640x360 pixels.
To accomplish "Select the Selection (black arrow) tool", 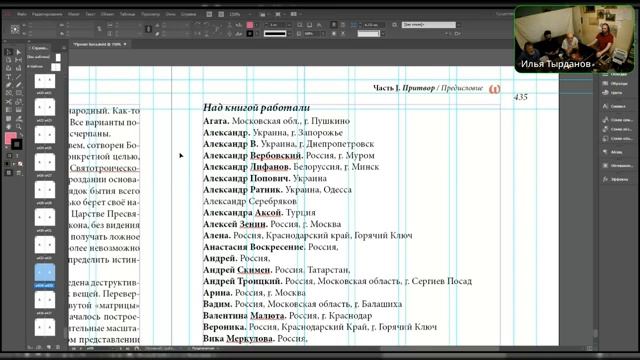I will [9, 52].
